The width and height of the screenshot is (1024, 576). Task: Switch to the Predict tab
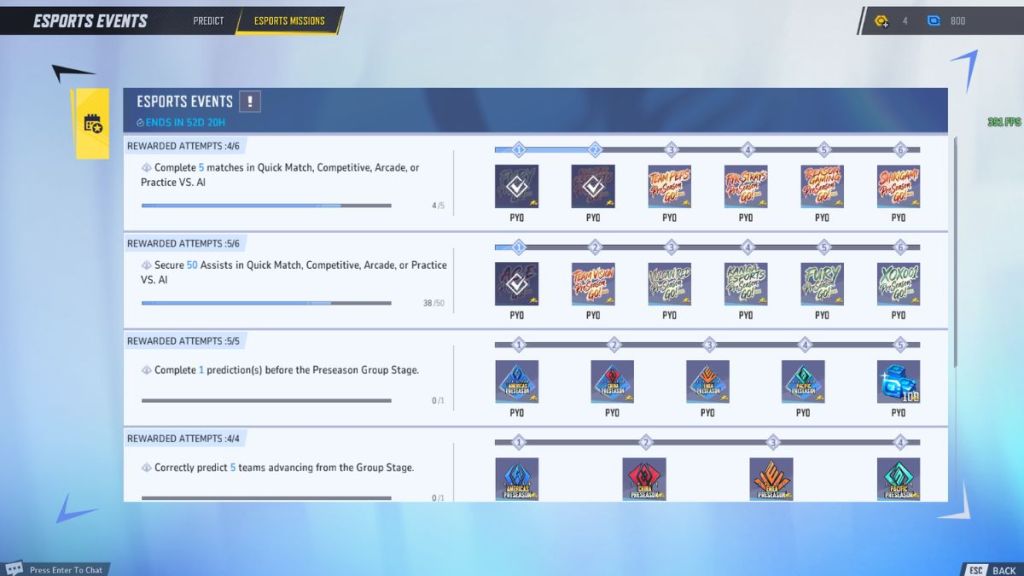(208, 21)
